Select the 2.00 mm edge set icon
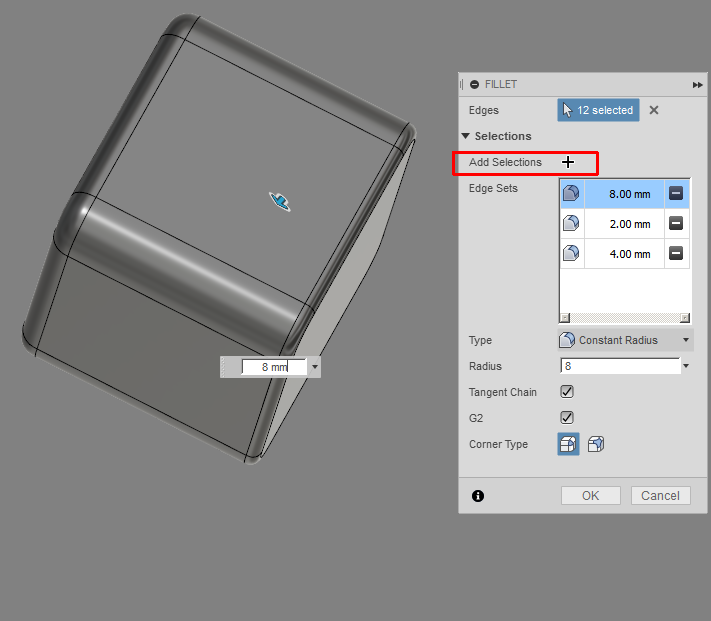This screenshot has height=621, width=711. 571,223
